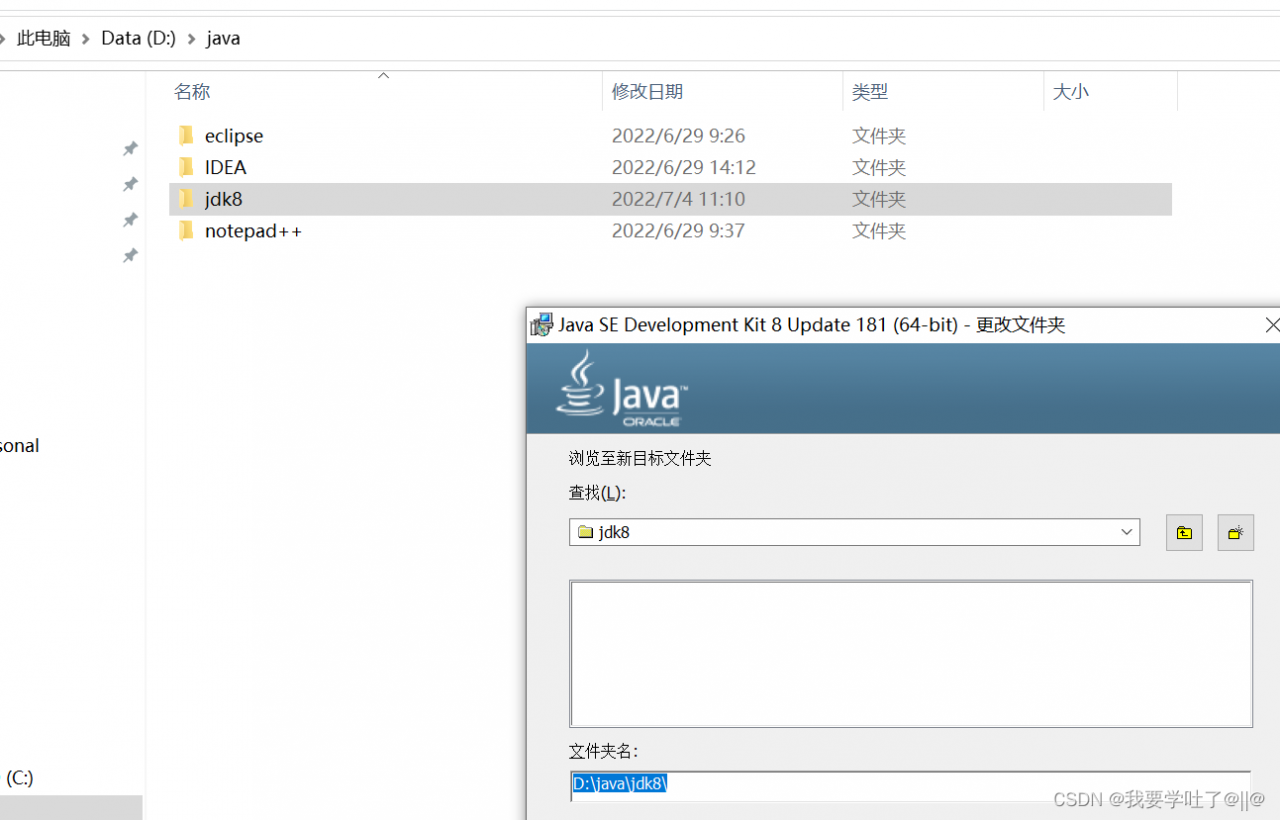Click the date 2022/7/4 11:10
Screen dimensions: 1280x820
tap(679, 199)
